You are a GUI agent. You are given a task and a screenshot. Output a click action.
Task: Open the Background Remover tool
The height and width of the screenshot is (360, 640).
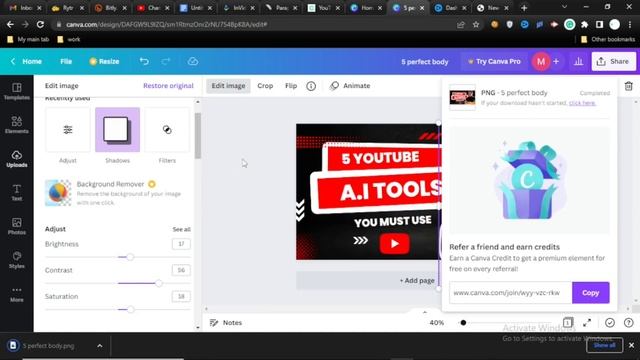[118, 193]
